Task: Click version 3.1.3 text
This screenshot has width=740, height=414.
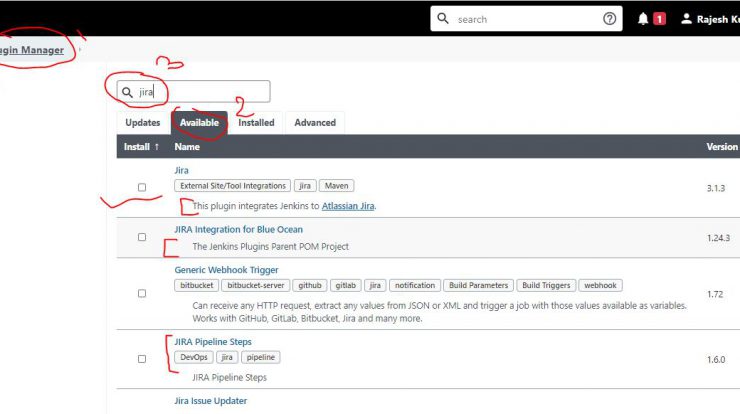Action: coord(715,188)
